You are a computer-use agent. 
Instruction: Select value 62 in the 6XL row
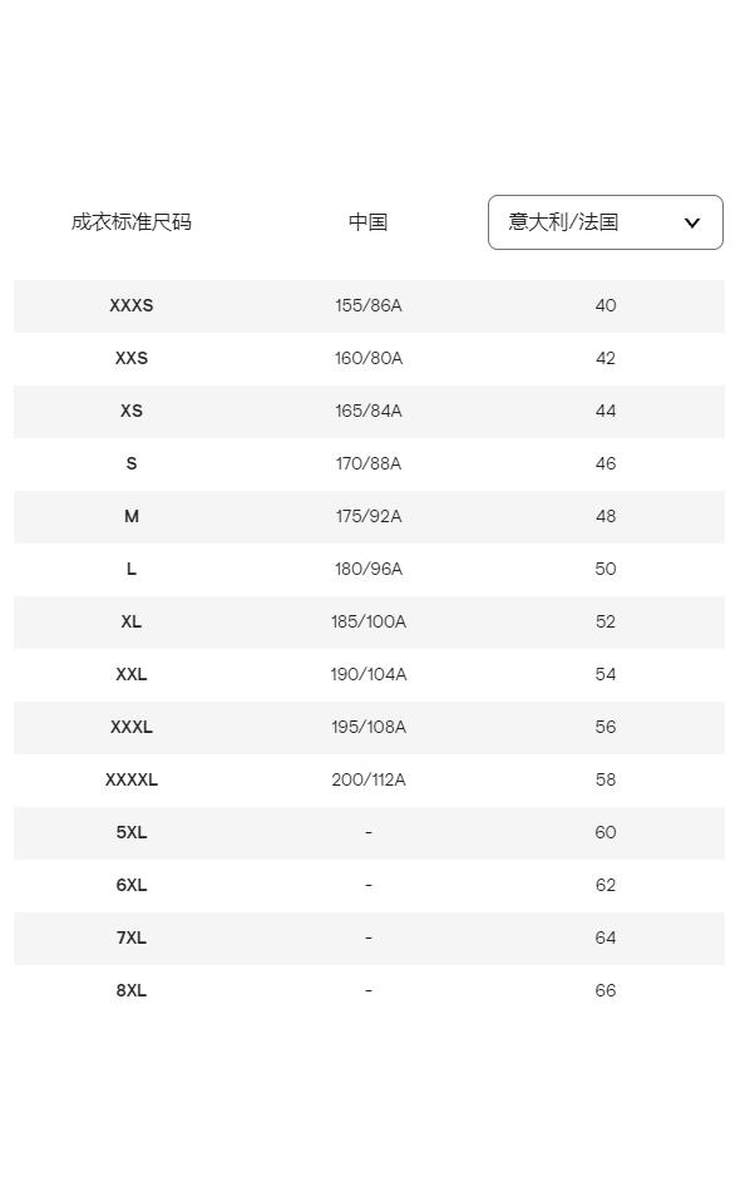click(x=605, y=886)
